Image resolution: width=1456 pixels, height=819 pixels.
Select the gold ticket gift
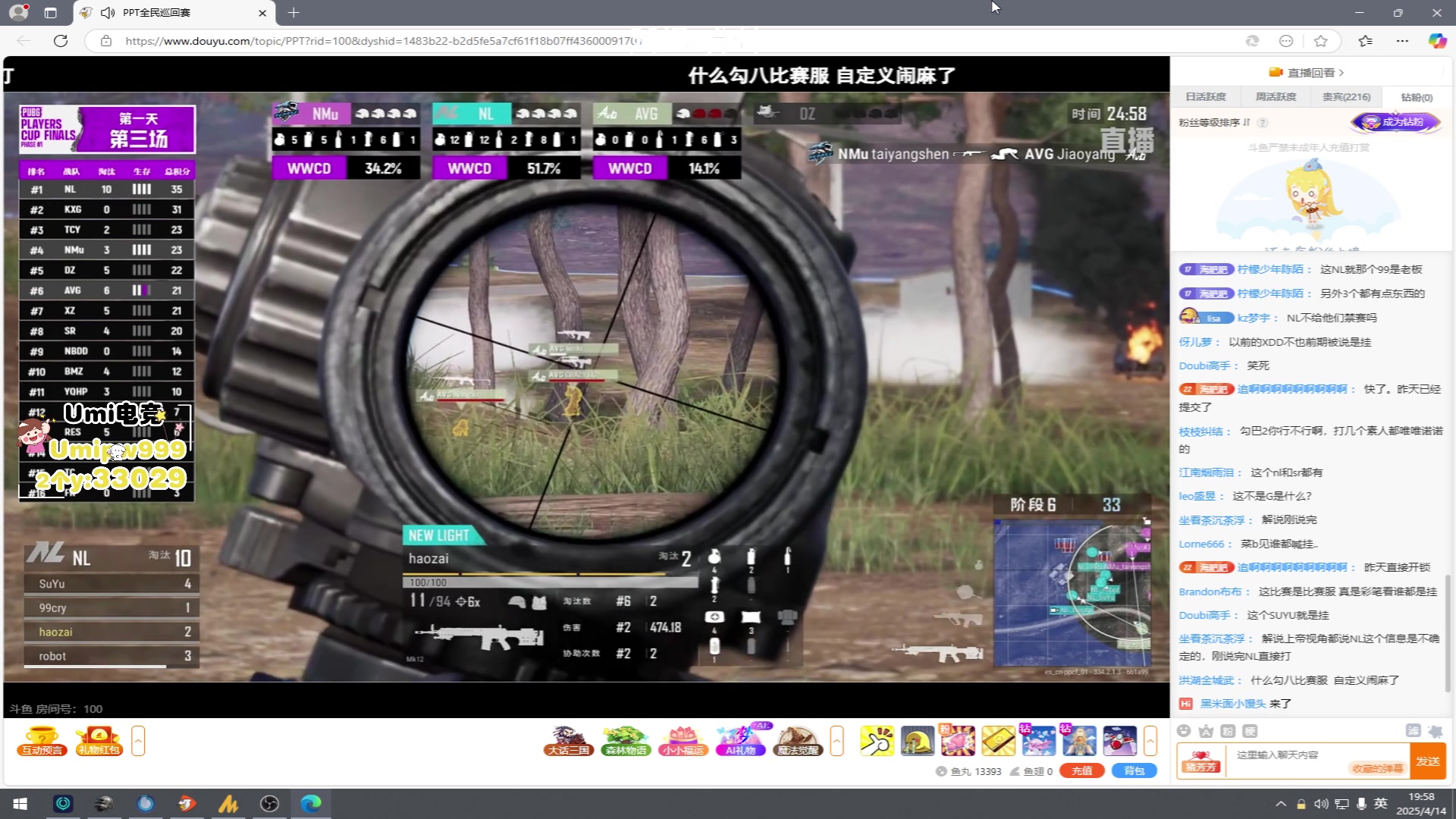point(998,741)
